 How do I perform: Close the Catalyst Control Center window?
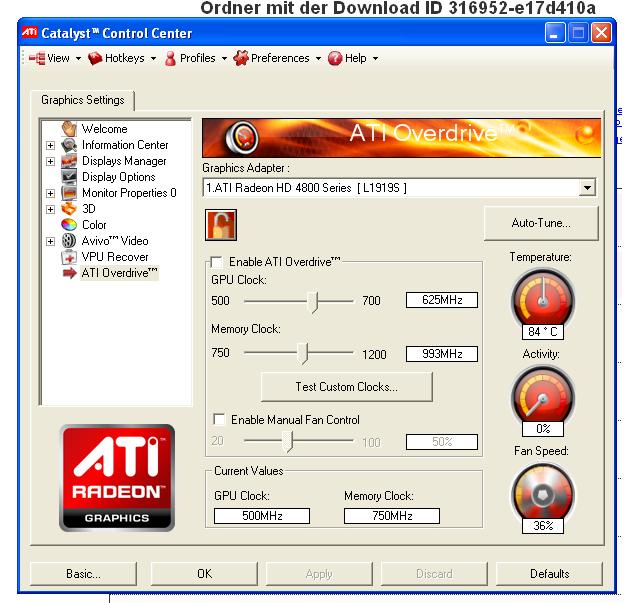602,33
